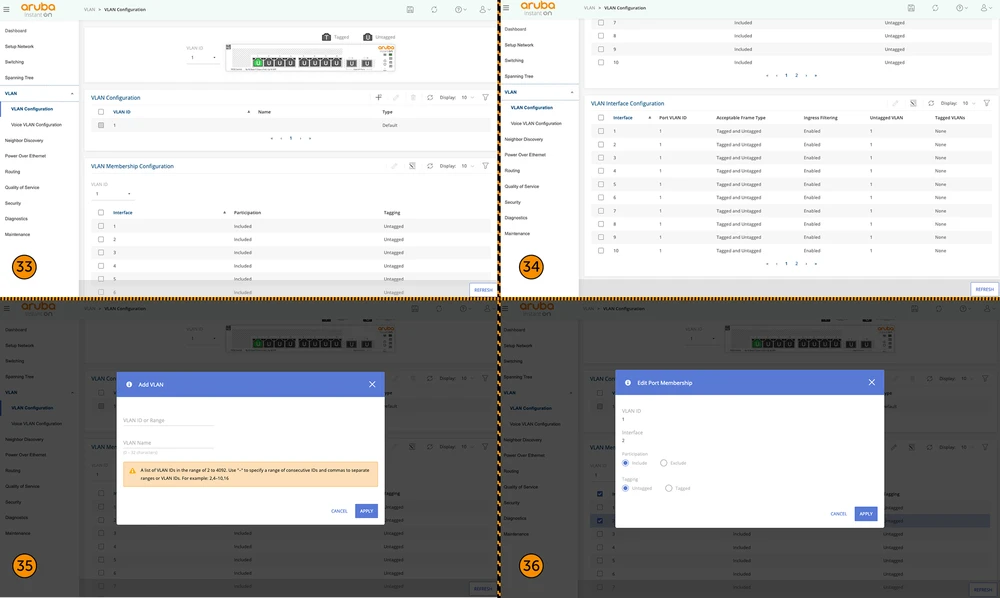Open the hamburger menu in panel 34

tap(506, 8)
